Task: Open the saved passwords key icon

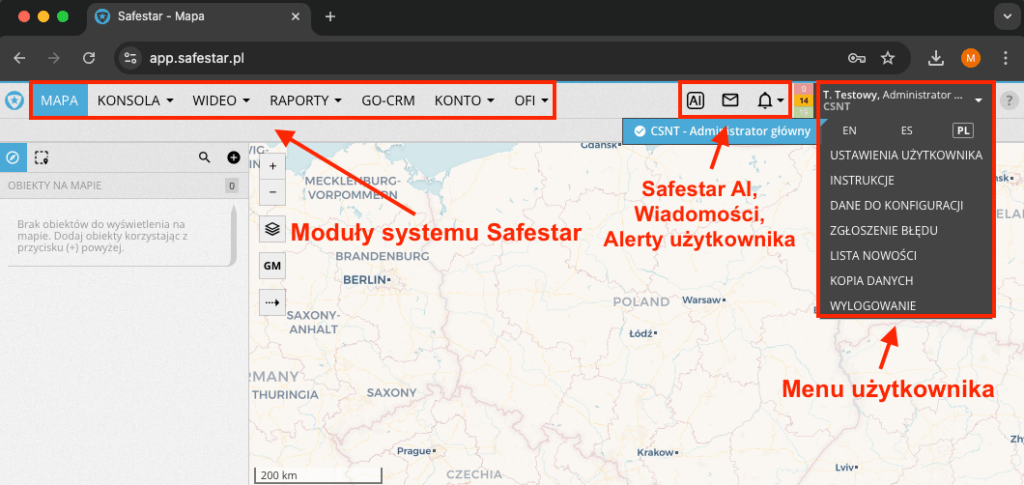Action: 856,58
